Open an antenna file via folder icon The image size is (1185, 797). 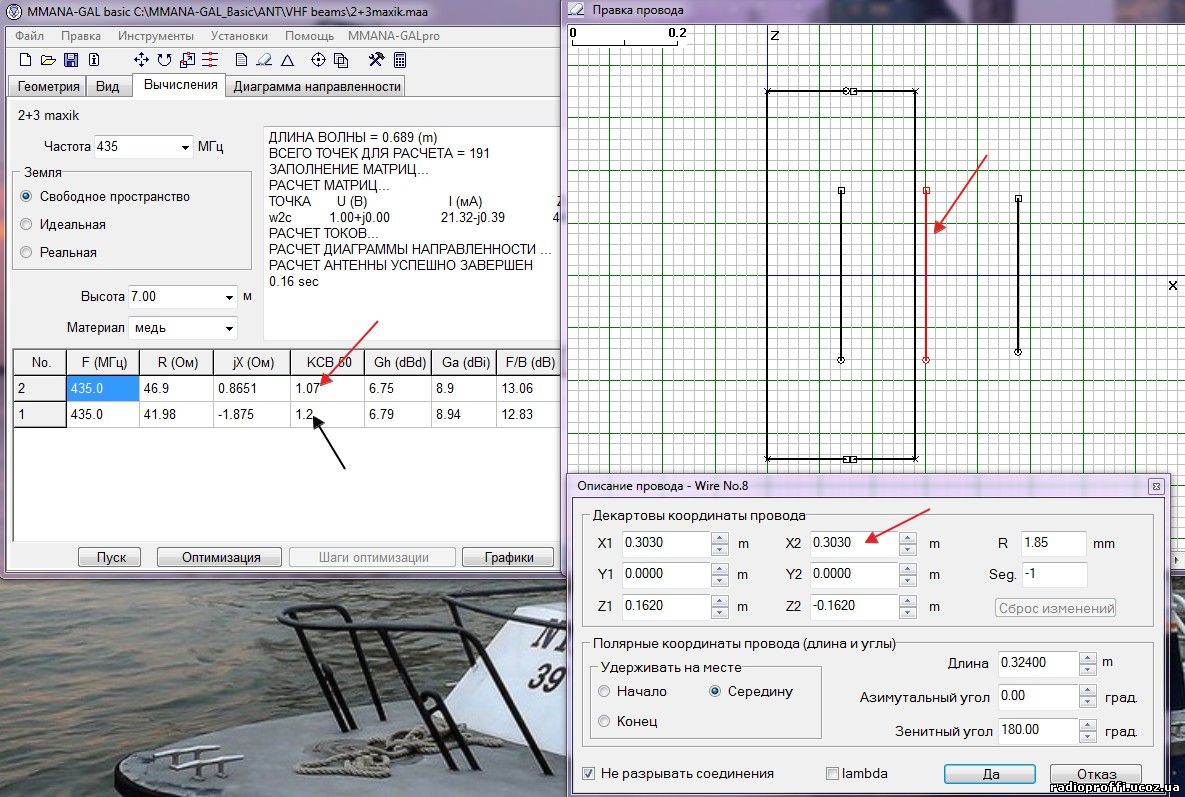pyautogui.click(x=48, y=60)
